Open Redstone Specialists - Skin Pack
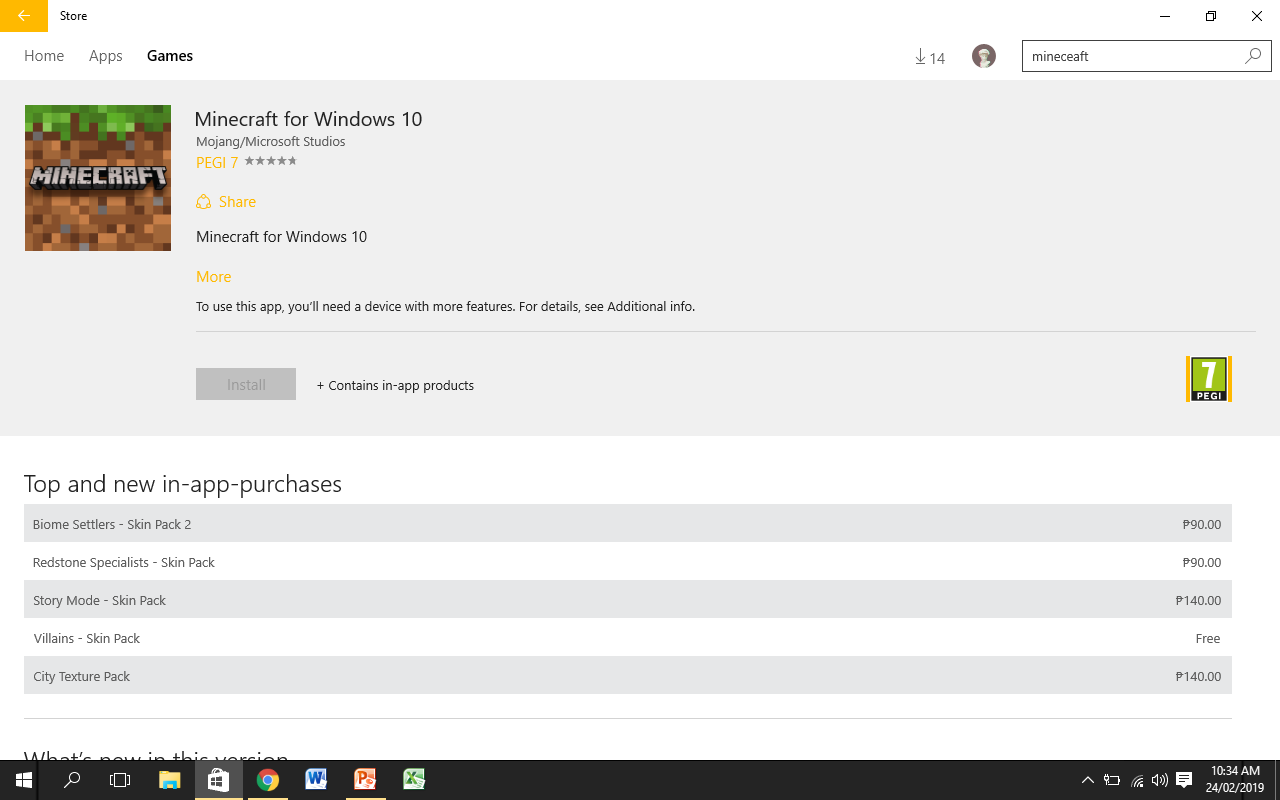The width and height of the screenshot is (1280, 800). click(x=628, y=562)
